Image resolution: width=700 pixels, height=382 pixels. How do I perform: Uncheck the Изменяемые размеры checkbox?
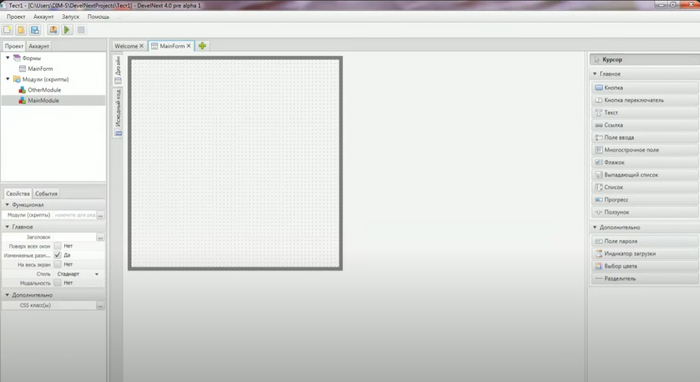(x=58, y=255)
